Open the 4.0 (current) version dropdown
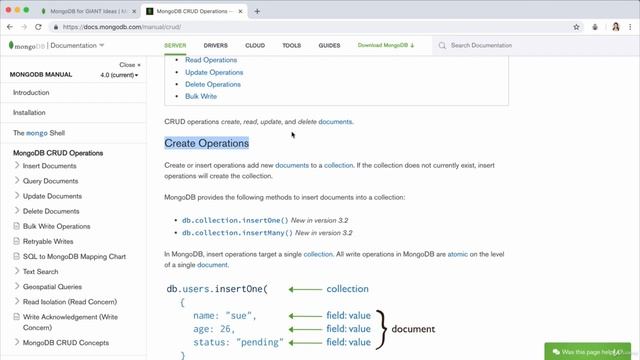The height and width of the screenshot is (360, 640). click(x=119, y=75)
